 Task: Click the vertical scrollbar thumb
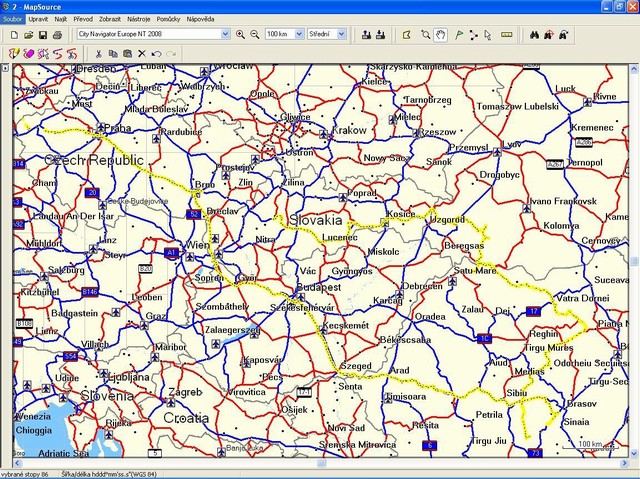point(634,261)
